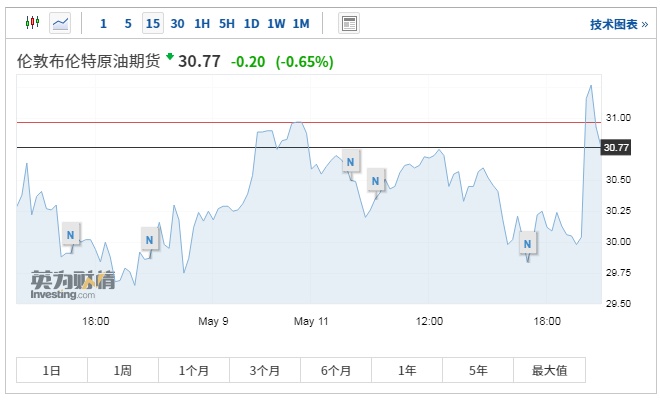Open the news marker before 12:00
660x401 pixels.
pyautogui.click(x=376, y=180)
